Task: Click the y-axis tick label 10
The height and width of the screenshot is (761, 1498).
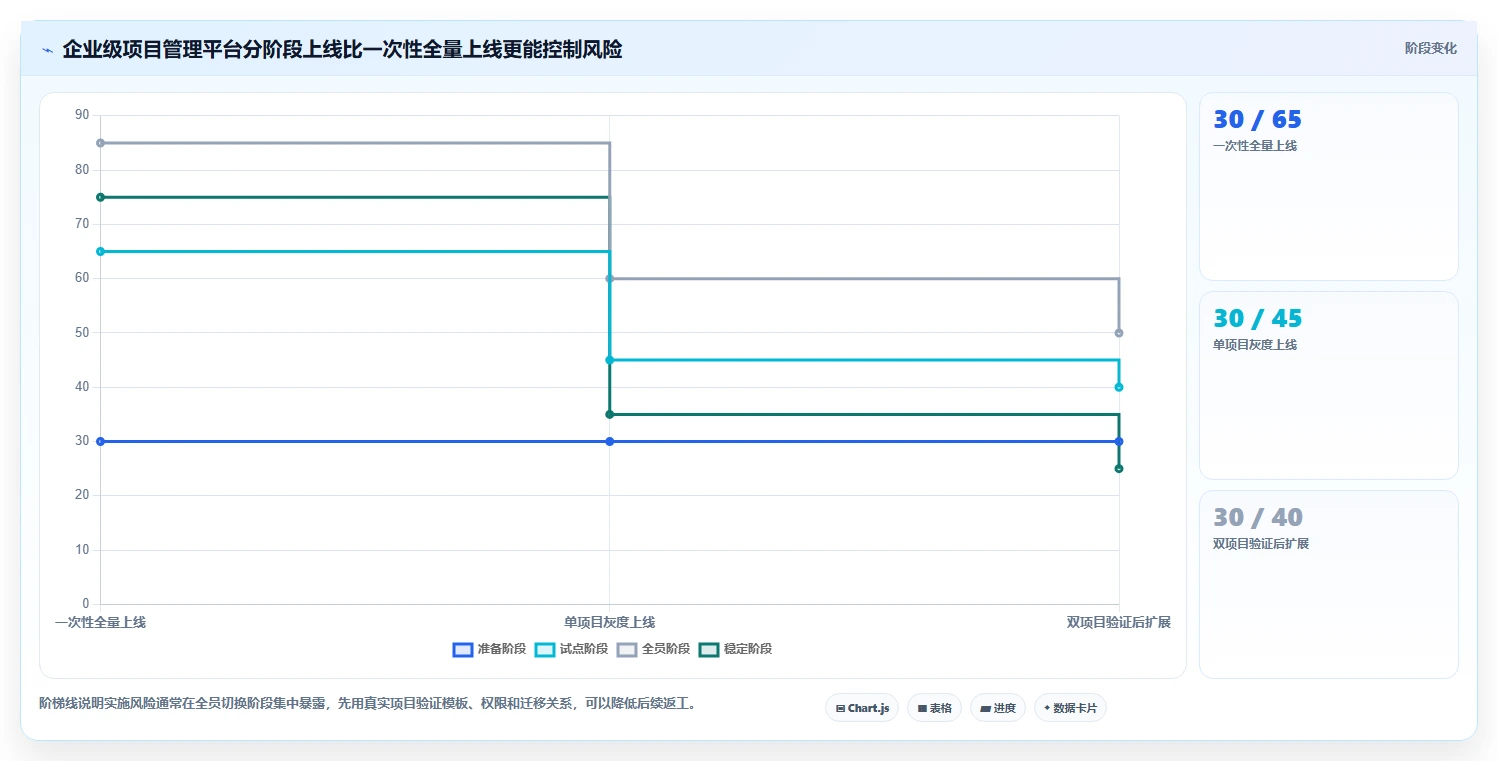Action: [x=82, y=550]
